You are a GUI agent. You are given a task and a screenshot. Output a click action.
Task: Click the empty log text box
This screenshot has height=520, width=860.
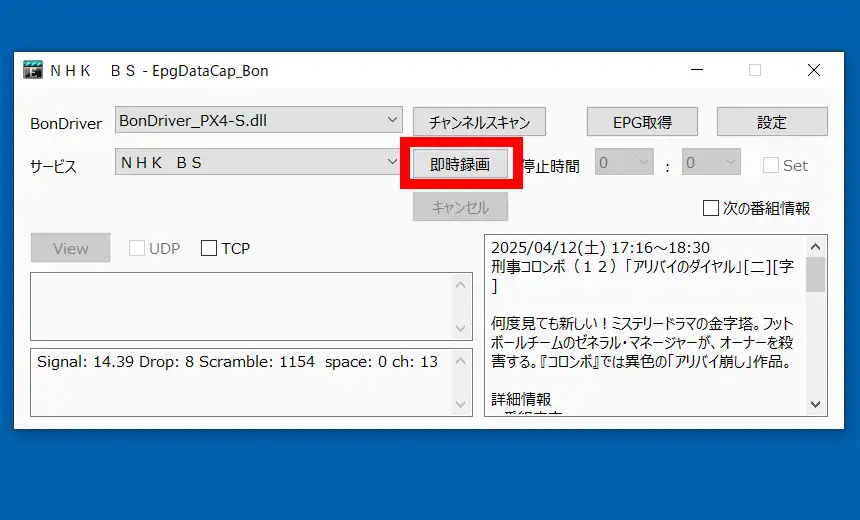[x=251, y=306]
